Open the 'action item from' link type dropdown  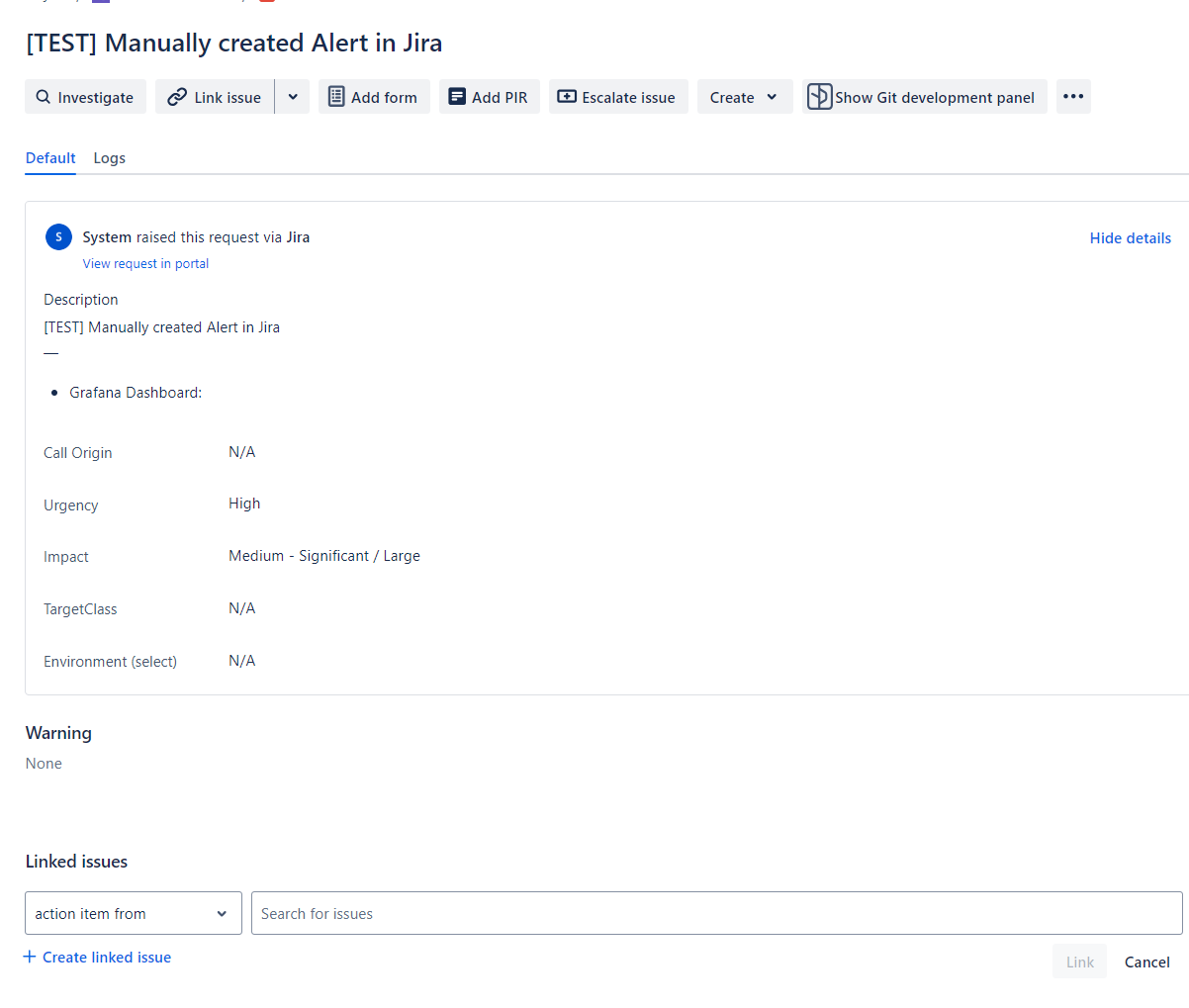coord(134,913)
